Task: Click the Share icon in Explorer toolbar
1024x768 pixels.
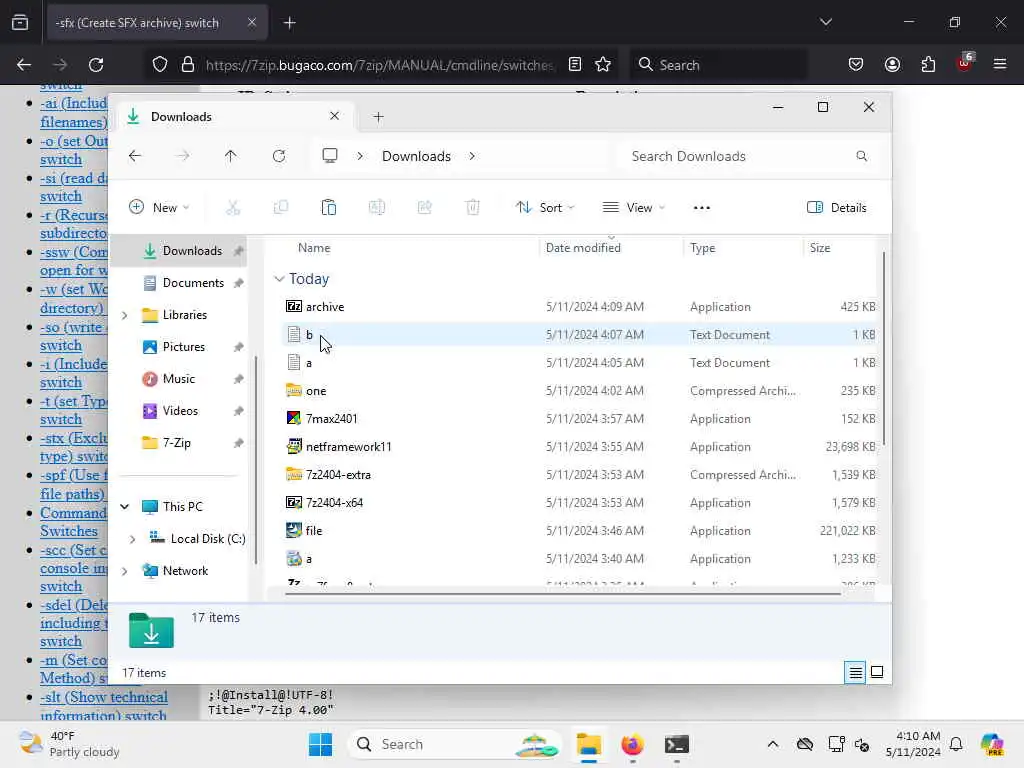Action: (x=424, y=208)
